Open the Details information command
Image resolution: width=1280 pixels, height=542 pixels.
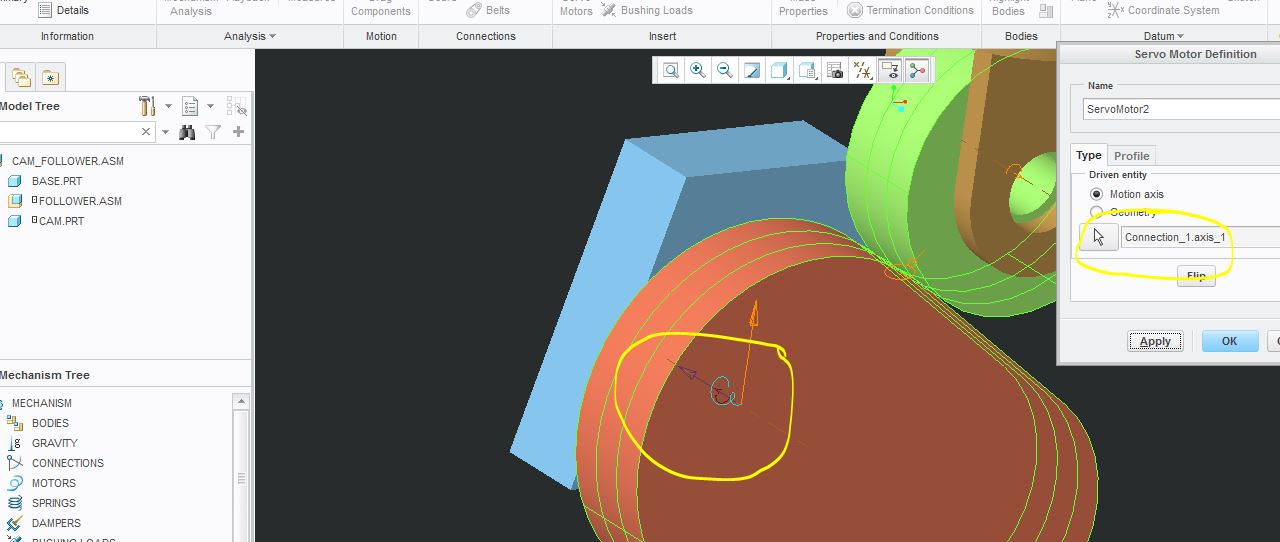[61, 10]
